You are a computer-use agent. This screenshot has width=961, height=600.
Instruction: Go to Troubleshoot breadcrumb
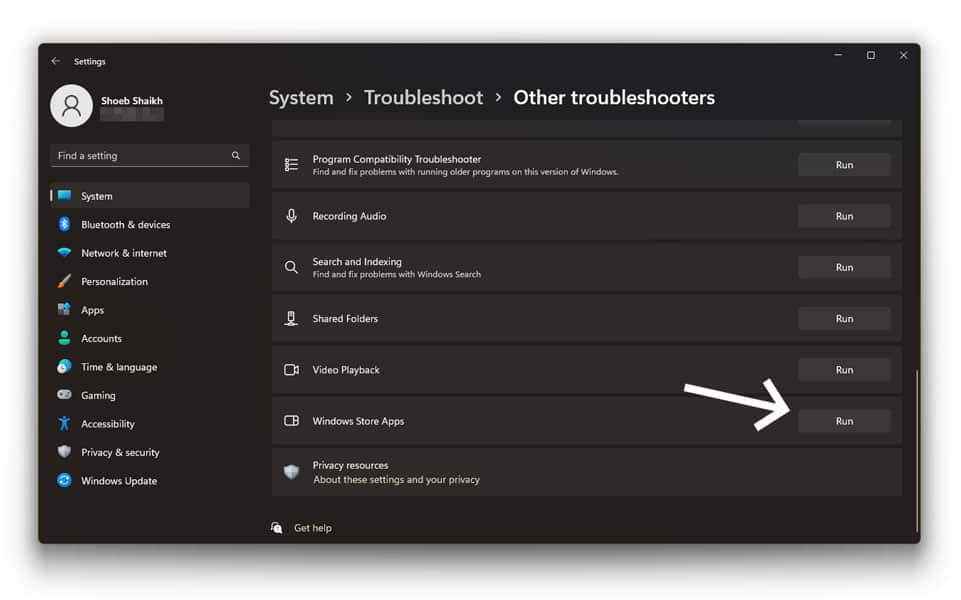click(x=424, y=97)
